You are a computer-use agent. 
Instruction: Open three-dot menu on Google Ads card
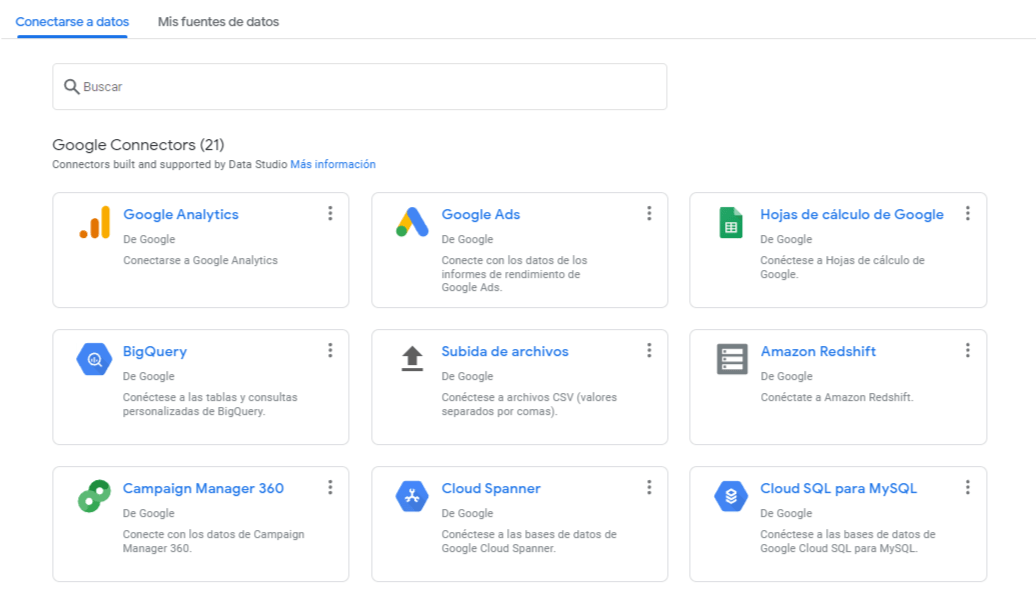click(x=649, y=214)
